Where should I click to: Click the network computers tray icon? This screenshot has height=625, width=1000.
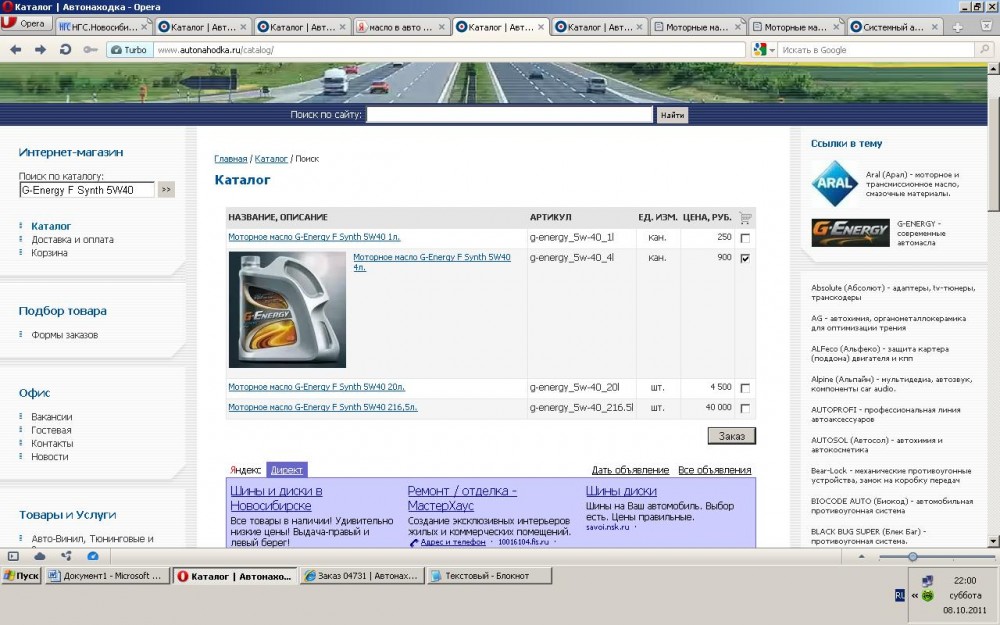coord(927,581)
